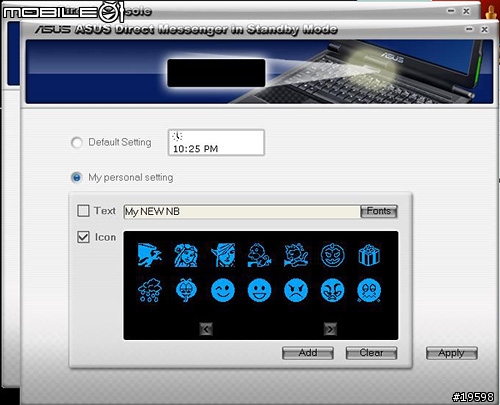
Task: Click the Add button
Action: pos(308,353)
